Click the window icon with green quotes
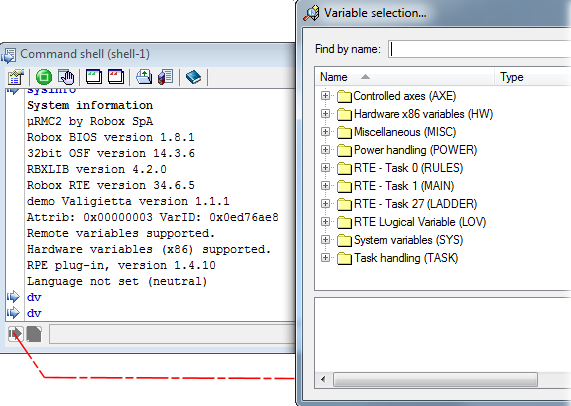Viewport: 571px width, 406px height. 94,77
